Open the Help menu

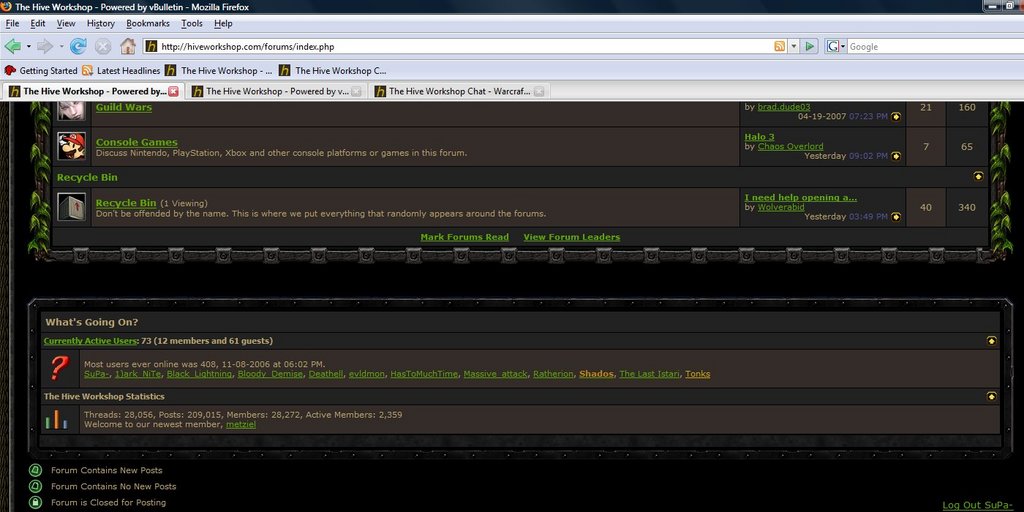223,24
